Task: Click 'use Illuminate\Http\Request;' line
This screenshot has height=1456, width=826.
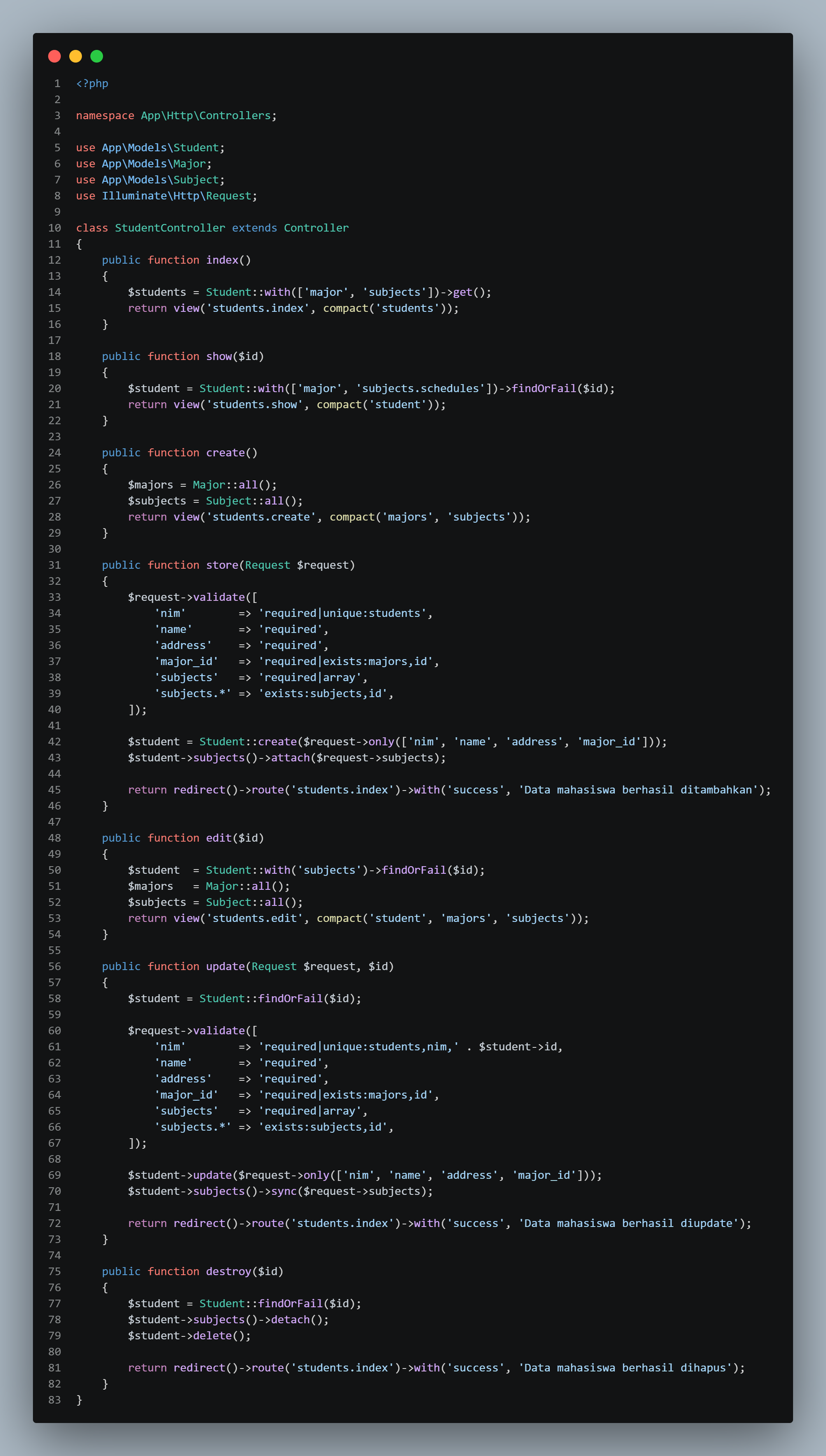Action: pos(167,196)
